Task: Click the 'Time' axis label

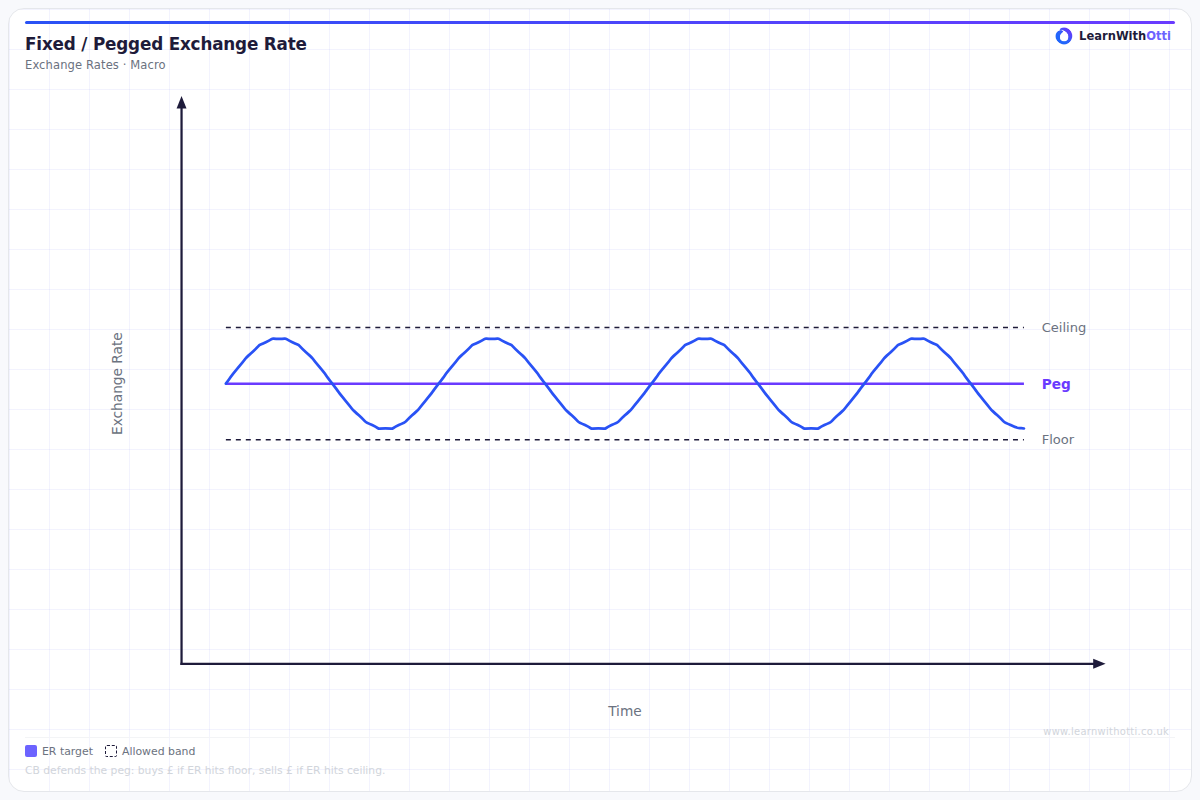Action: point(625,711)
